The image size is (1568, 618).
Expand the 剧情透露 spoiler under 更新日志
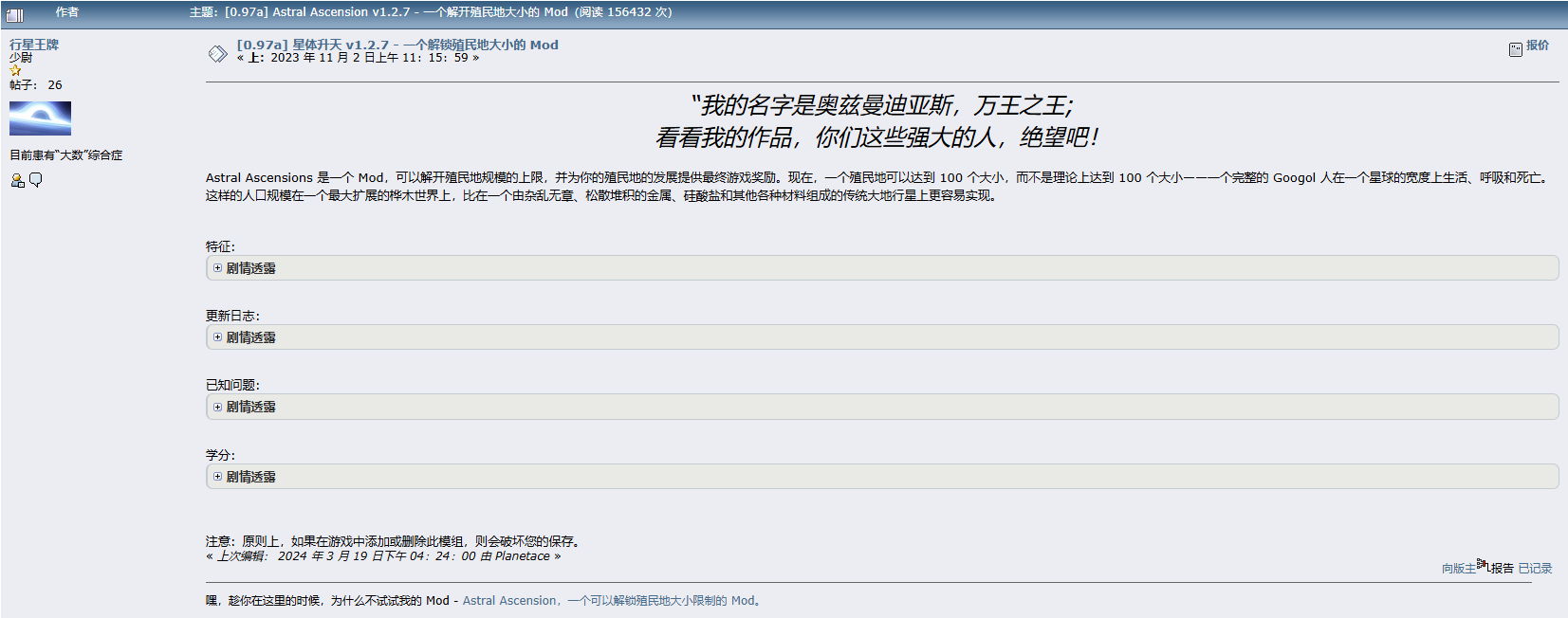(250, 337)
